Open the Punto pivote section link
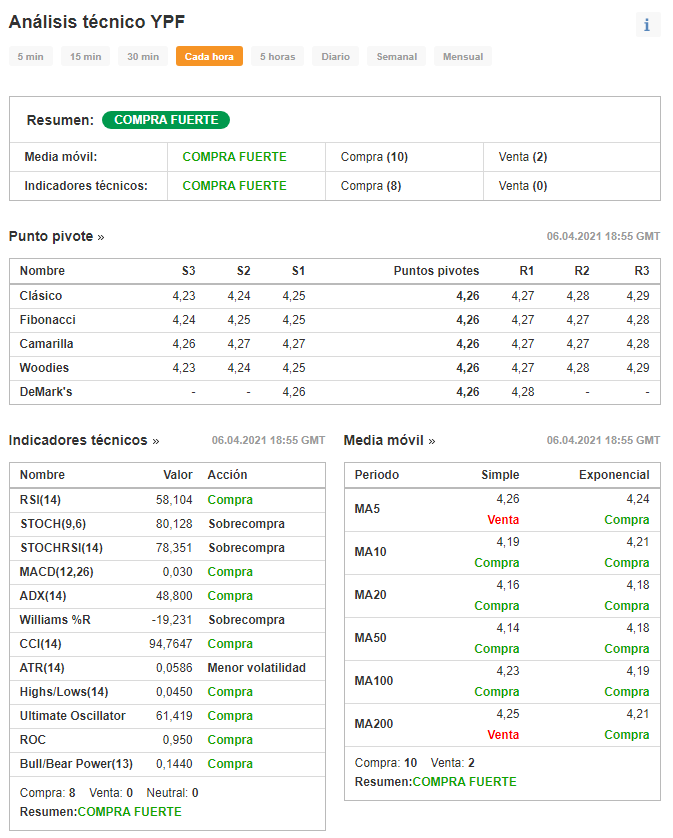 click(57, 236)
